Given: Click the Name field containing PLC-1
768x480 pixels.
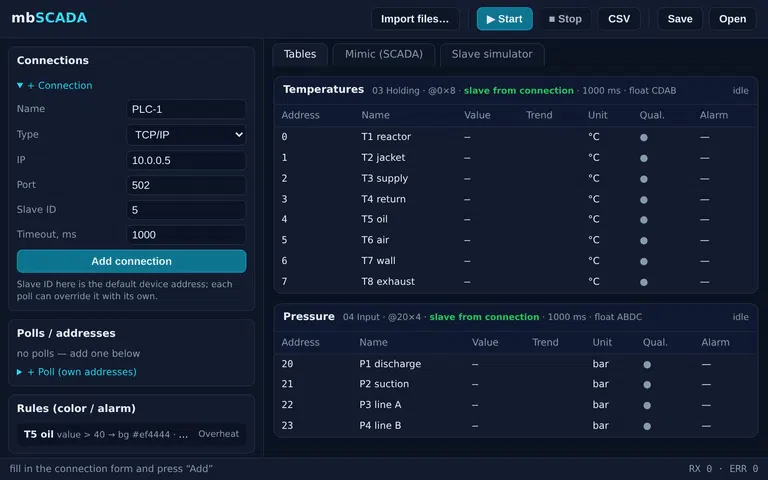Looking at the screenshot, I should coord(186,109).
